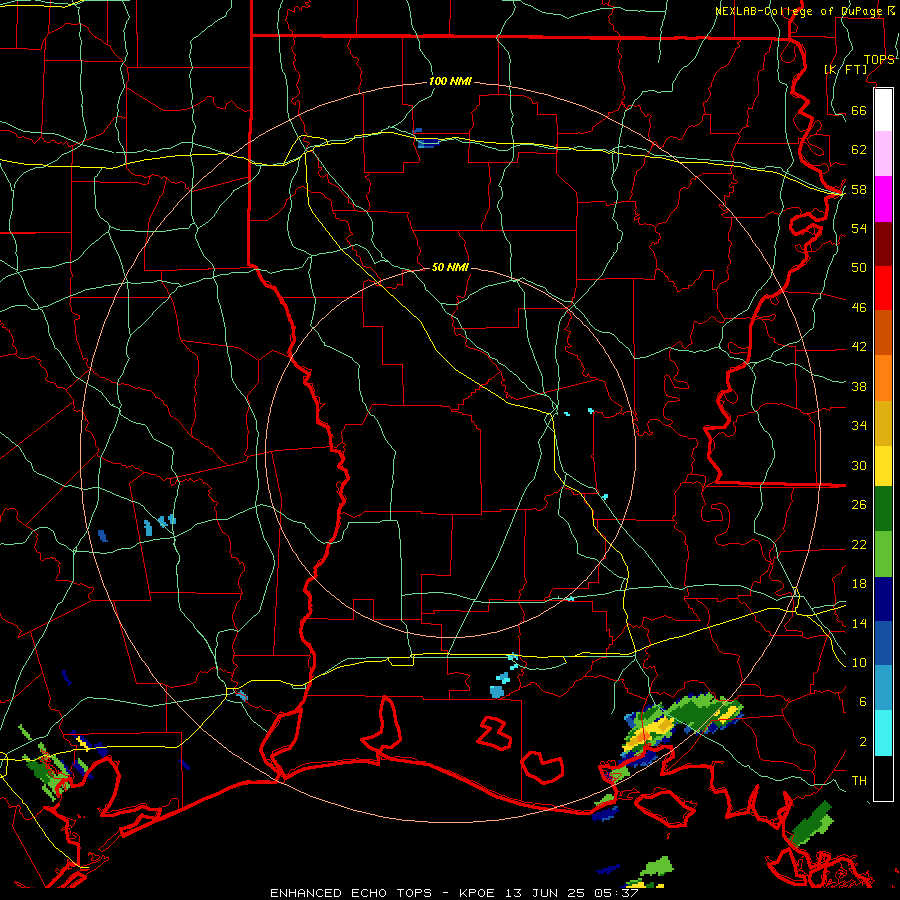This screenshot has height=900, width=900.
Task: Click the TH threshold label
Action: pos(859,781)
